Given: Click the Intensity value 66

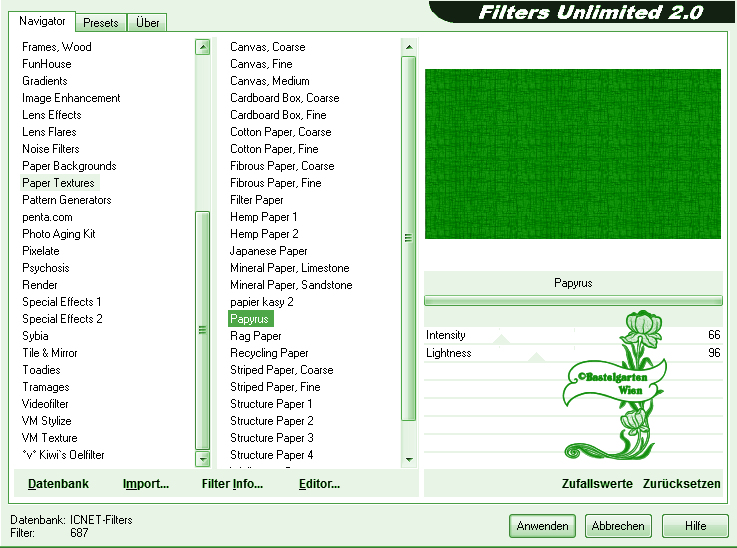Looking at the screenshot, I should point(714,335).
